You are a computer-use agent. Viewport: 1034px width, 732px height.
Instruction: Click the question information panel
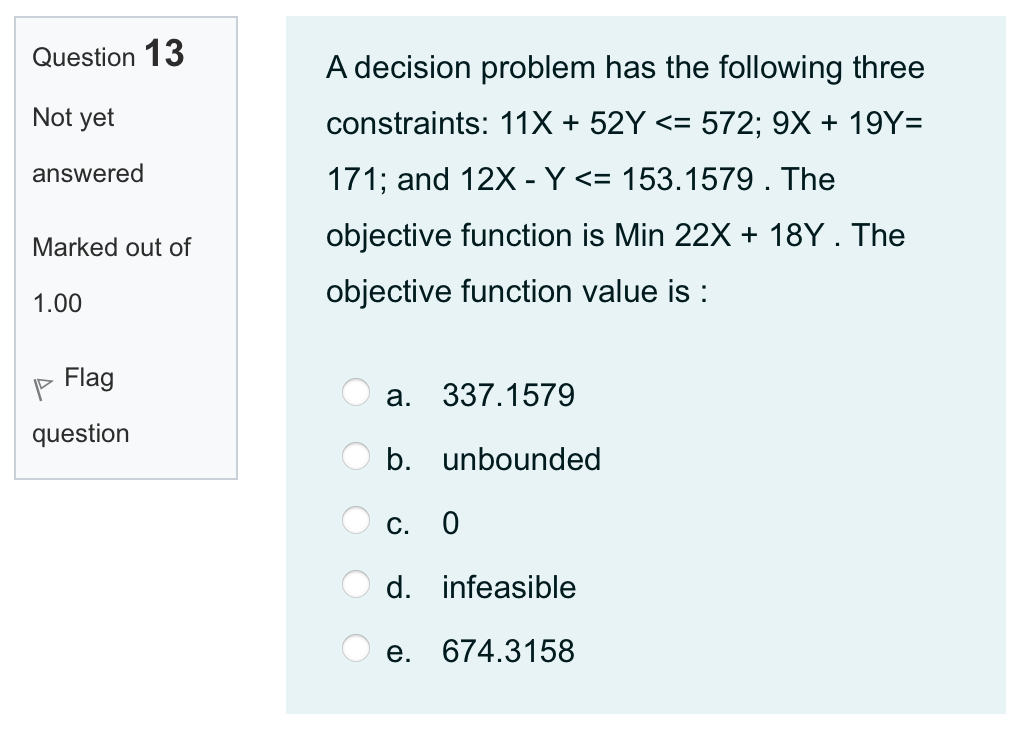click(x=127, y=245)
